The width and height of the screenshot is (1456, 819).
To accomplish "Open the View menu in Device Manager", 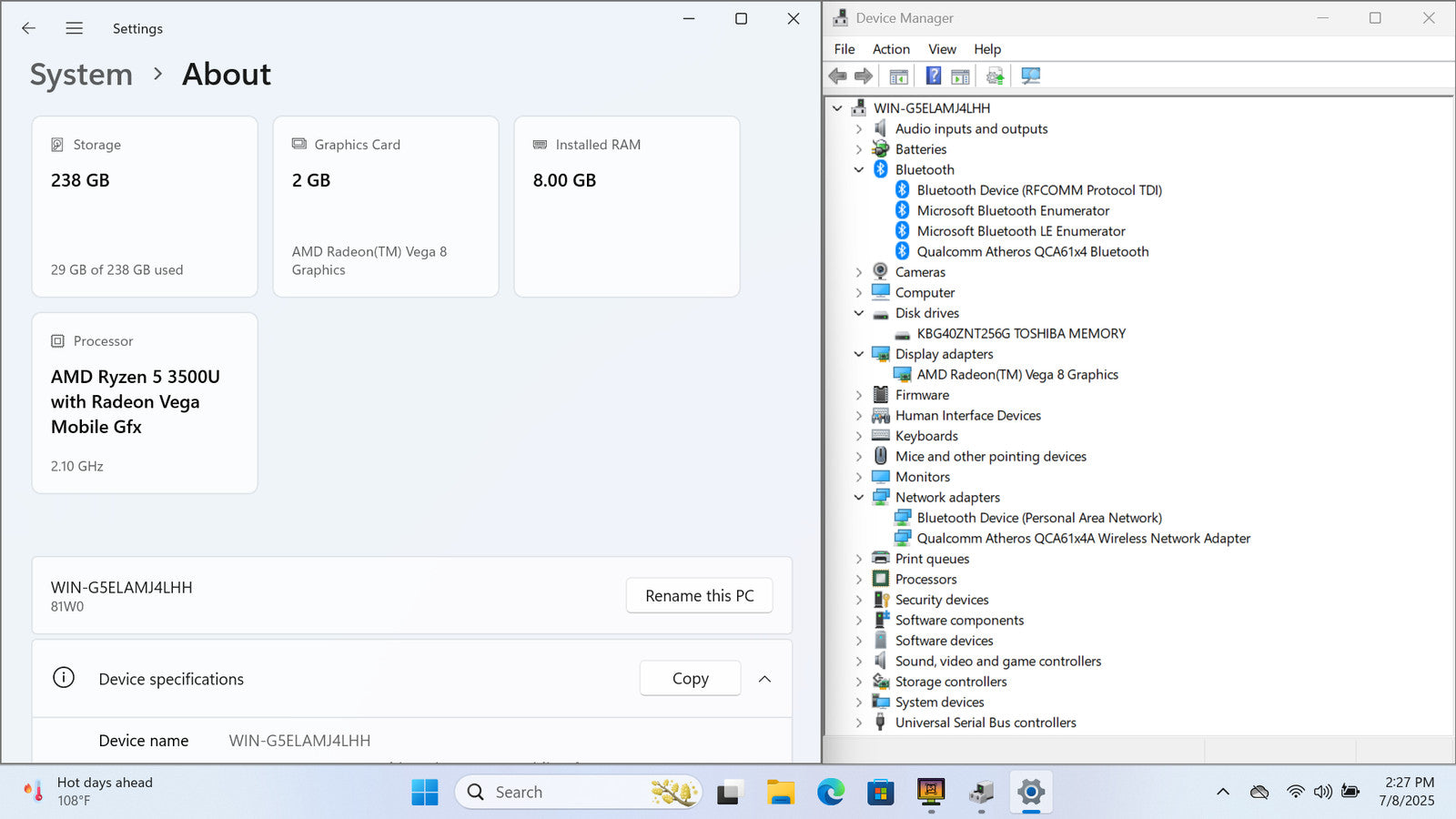I will [x=942, y=49].
